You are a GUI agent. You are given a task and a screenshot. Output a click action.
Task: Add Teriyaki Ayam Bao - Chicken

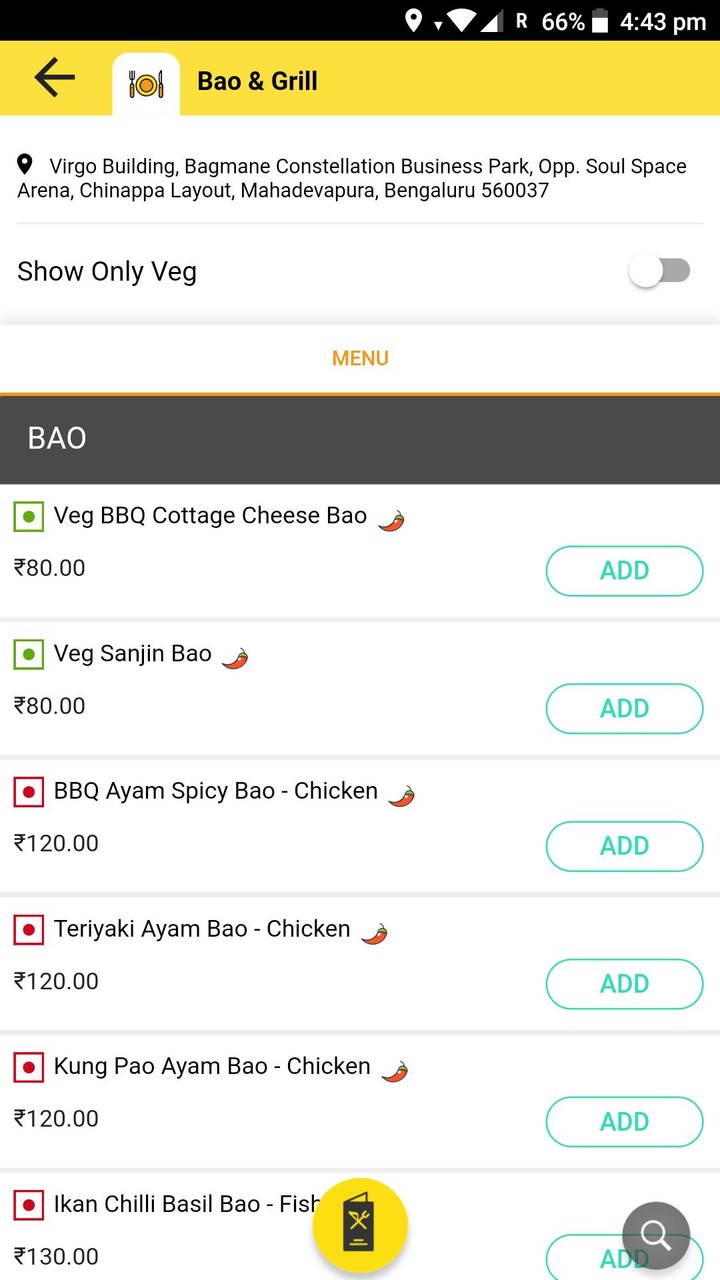click(624, 984)
